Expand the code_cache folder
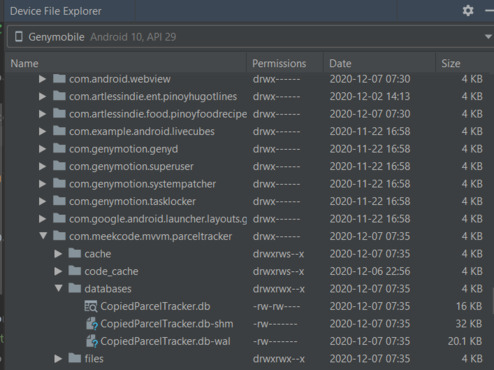 point(58,271)
